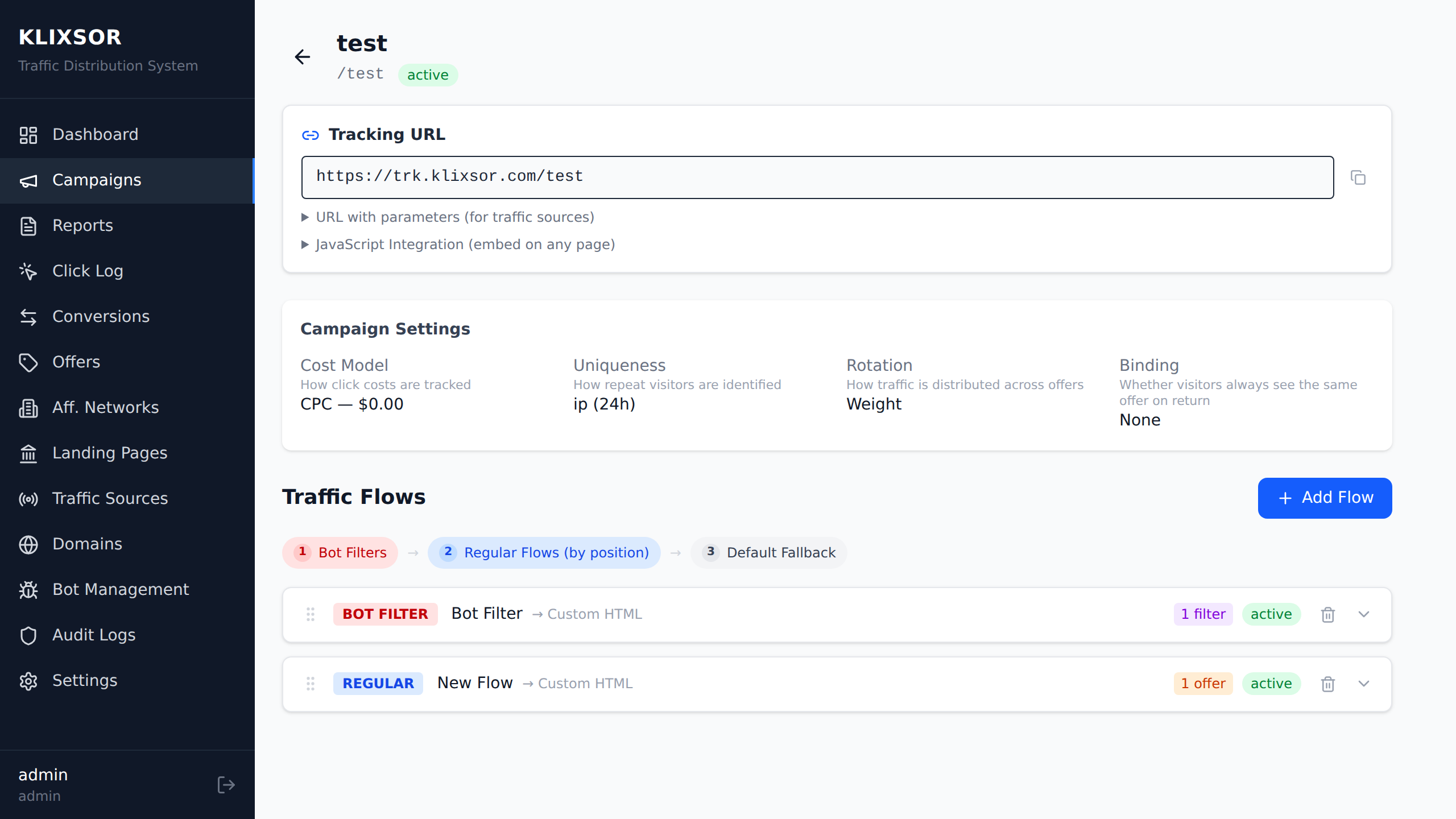Click the Domains globe icon
The width and height of the screenshot is (1456, 819).
coord(29,545)
